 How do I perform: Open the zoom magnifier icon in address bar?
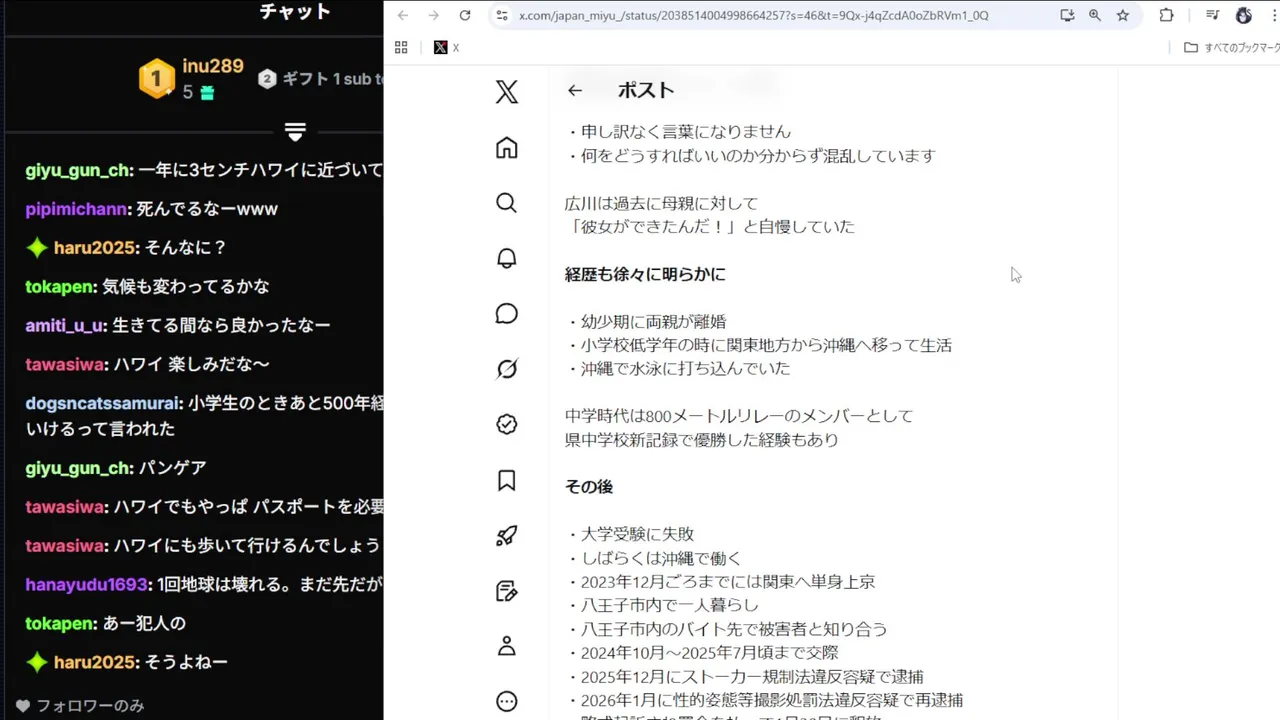click(x=1095, y=15)
